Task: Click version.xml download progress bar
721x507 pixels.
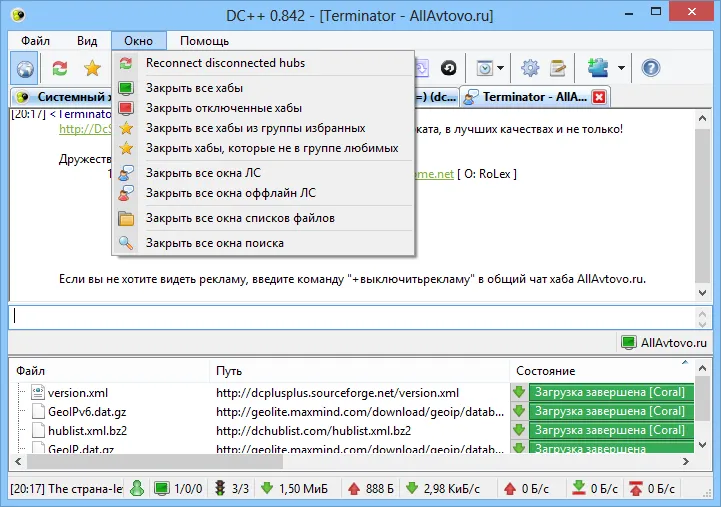Action: [611, 393]
